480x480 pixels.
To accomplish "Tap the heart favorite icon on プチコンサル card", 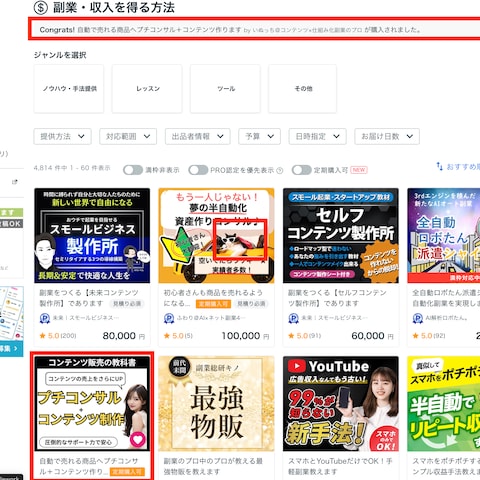I will pos(138,439).
